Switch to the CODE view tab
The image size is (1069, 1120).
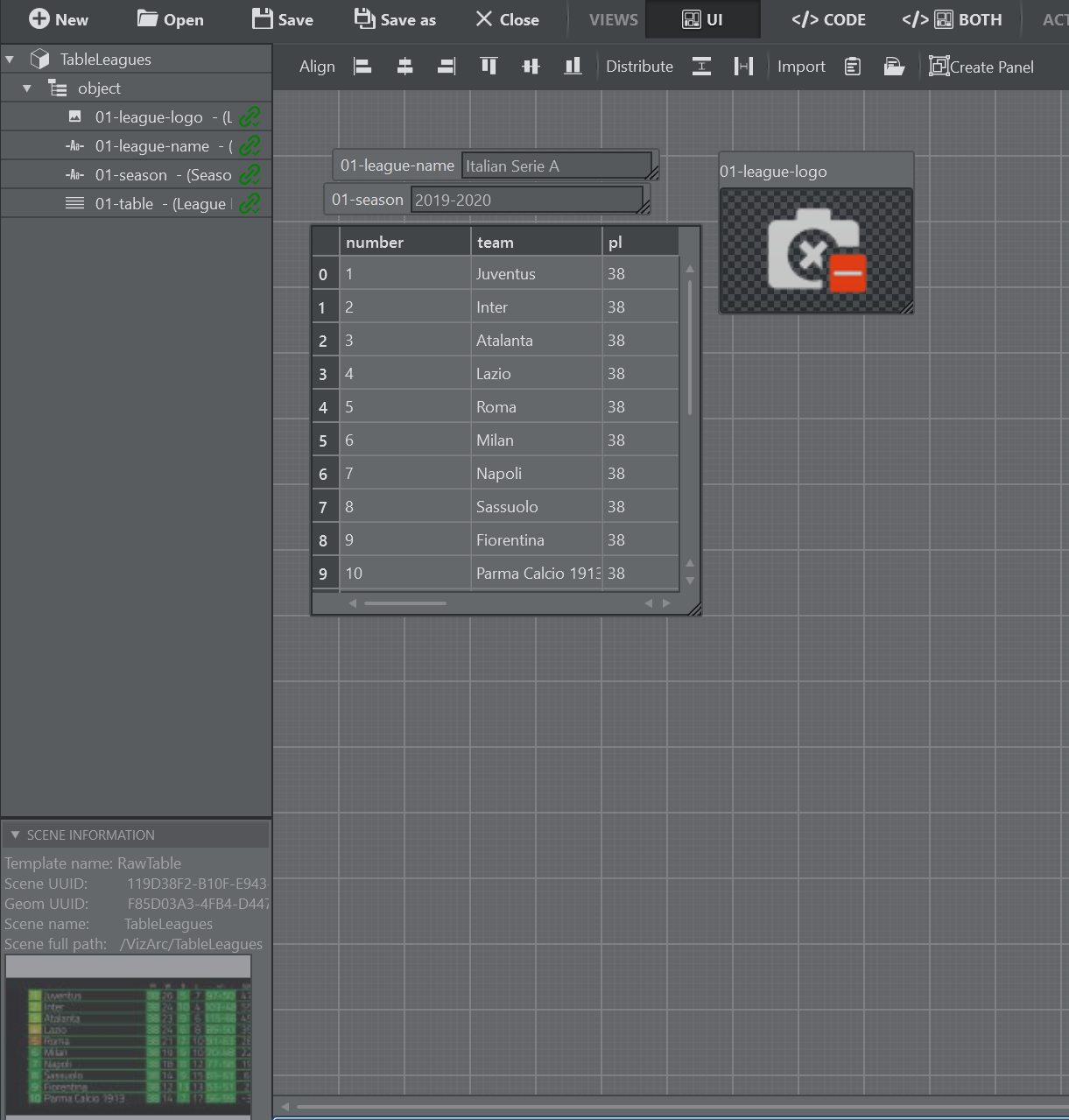(828, 19)
